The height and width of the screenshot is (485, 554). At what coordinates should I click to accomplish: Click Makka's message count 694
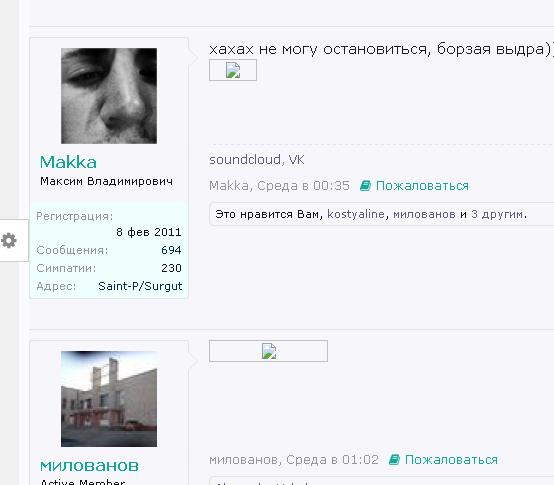(x=171, y=250)
